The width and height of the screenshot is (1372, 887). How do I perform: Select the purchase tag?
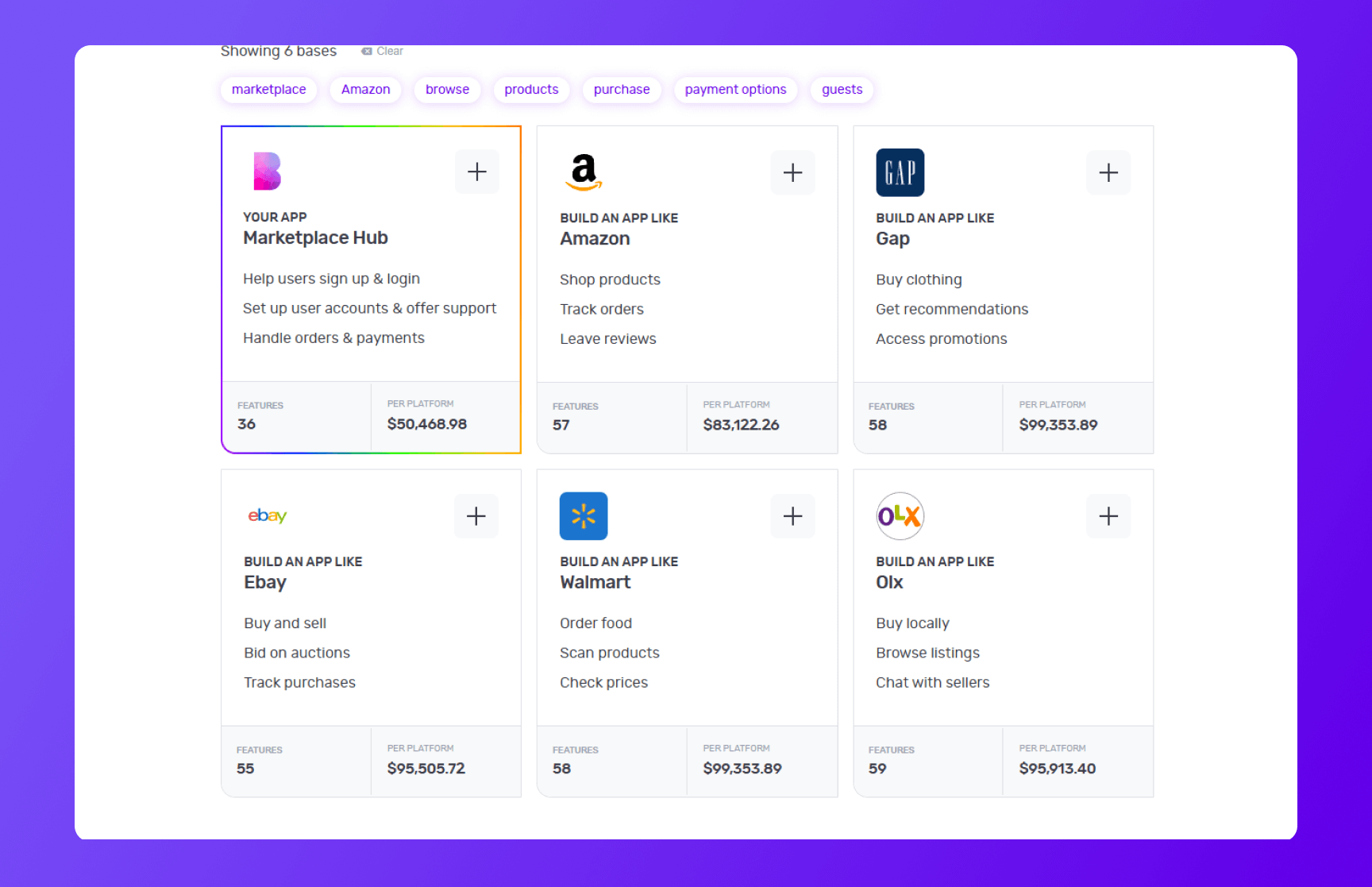622,90
